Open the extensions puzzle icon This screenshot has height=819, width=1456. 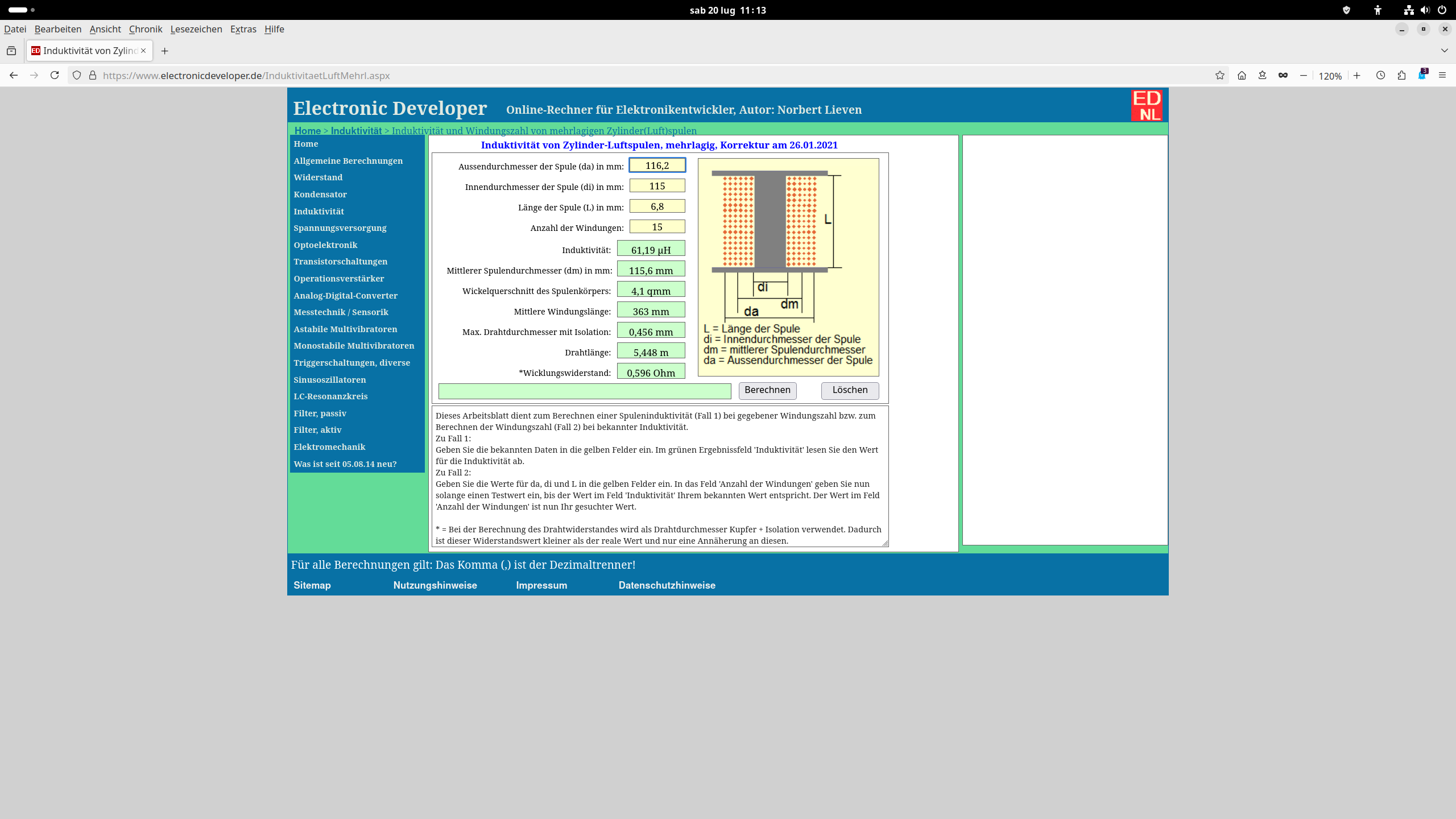(x=1401, y=75)
